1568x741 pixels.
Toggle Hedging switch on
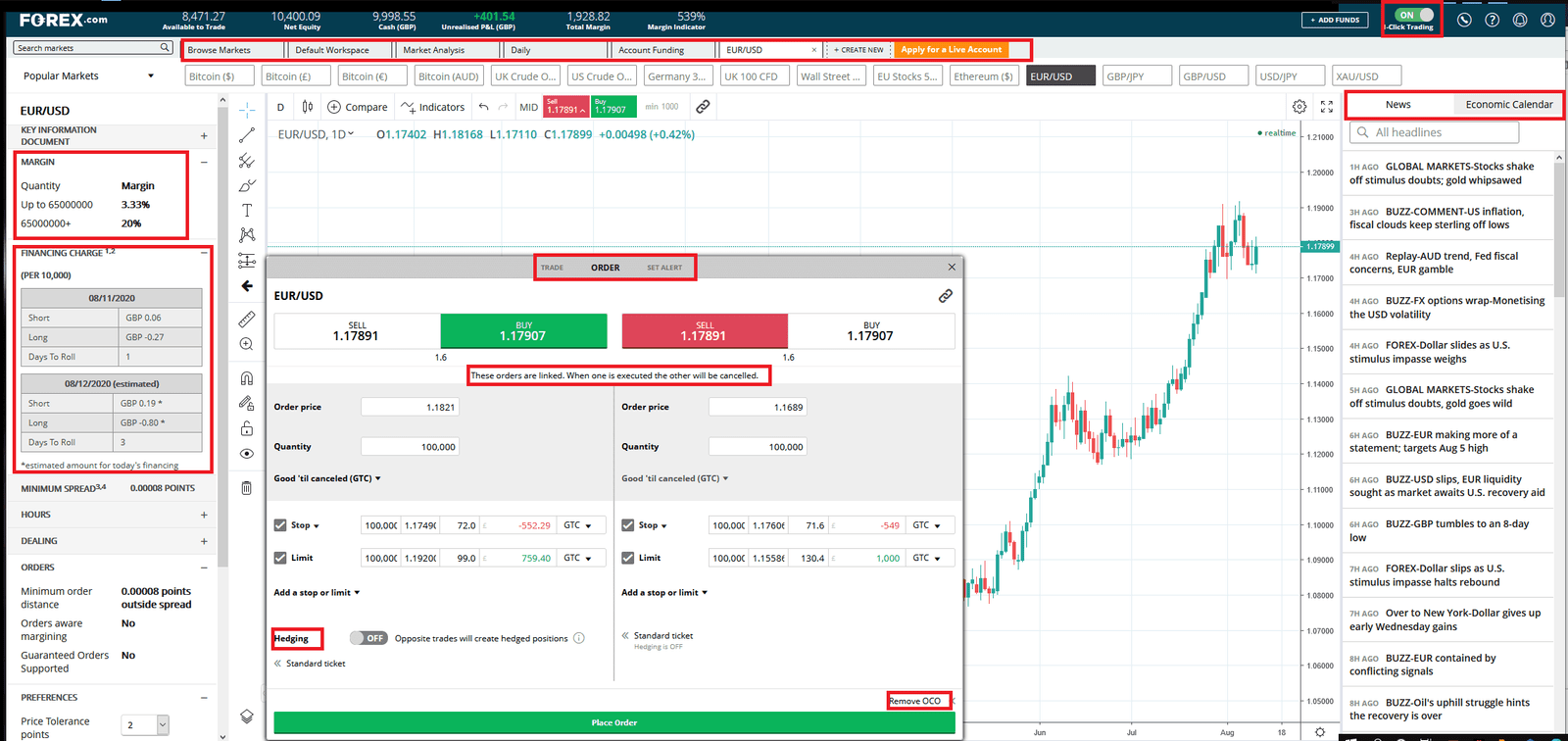point(368,638)
